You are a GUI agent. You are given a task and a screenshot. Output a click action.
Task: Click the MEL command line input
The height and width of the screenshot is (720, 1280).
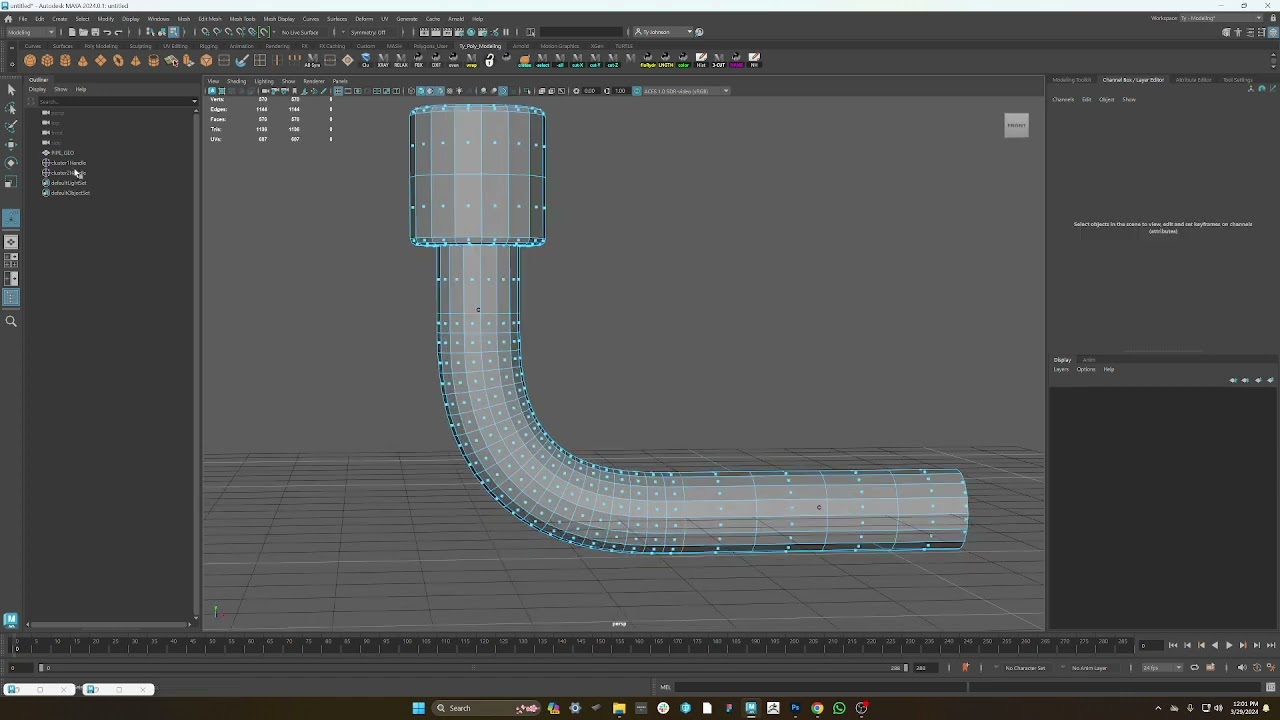click(820, 687)
